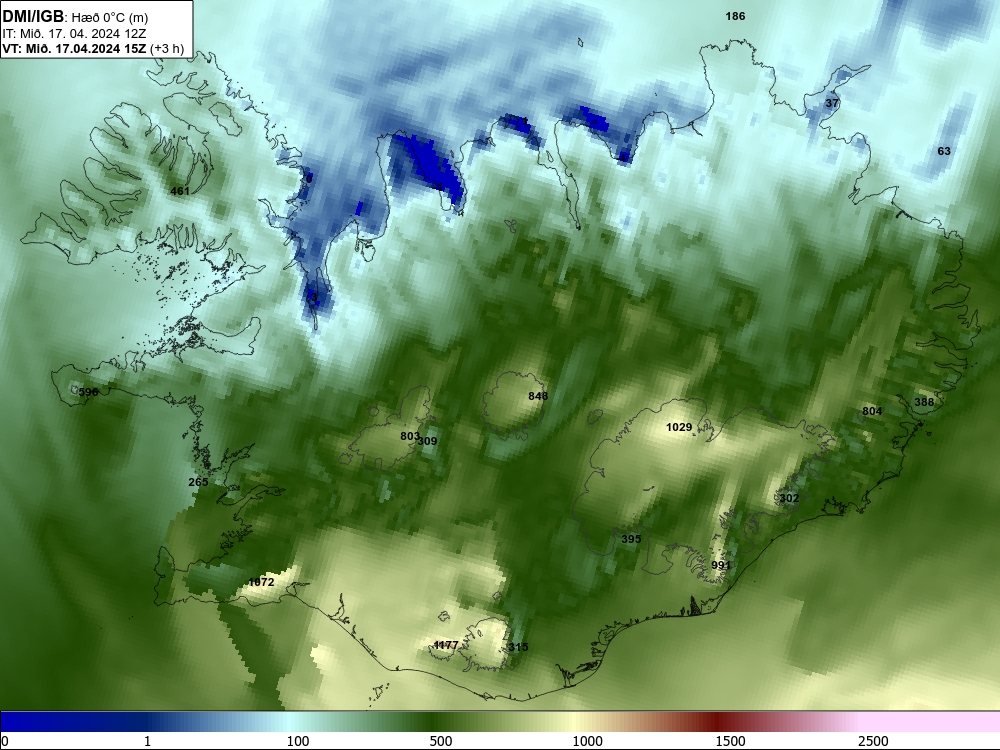Select the 1500 label on the legend
This screenshot has width=1000, height=750.
coord(730,741)
